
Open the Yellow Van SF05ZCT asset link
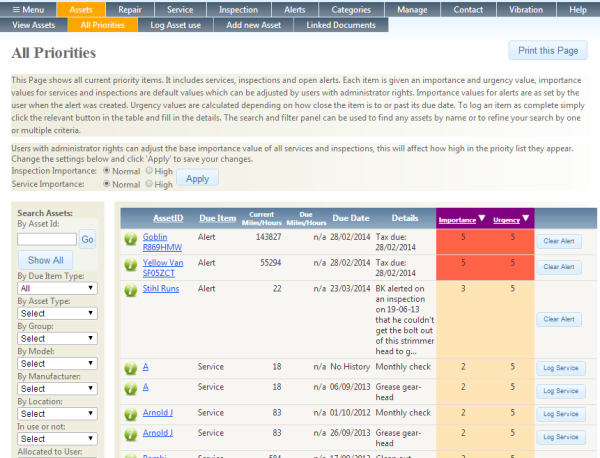coord(163,268)
